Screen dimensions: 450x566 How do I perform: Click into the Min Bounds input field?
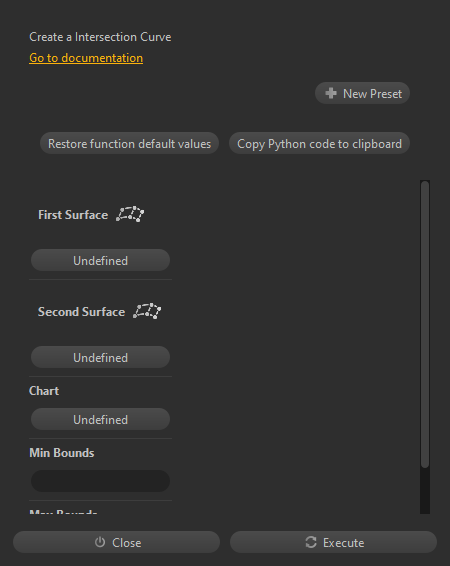100,481
